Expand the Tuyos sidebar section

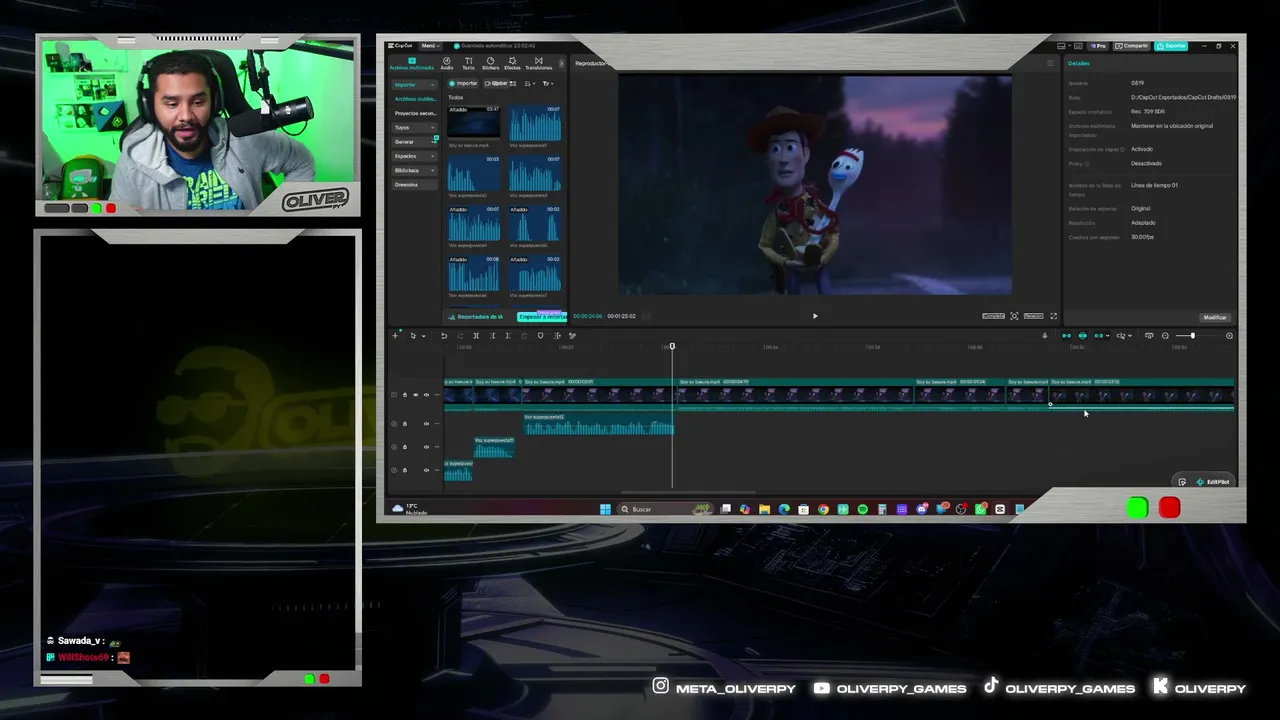(x=414, y=128)
